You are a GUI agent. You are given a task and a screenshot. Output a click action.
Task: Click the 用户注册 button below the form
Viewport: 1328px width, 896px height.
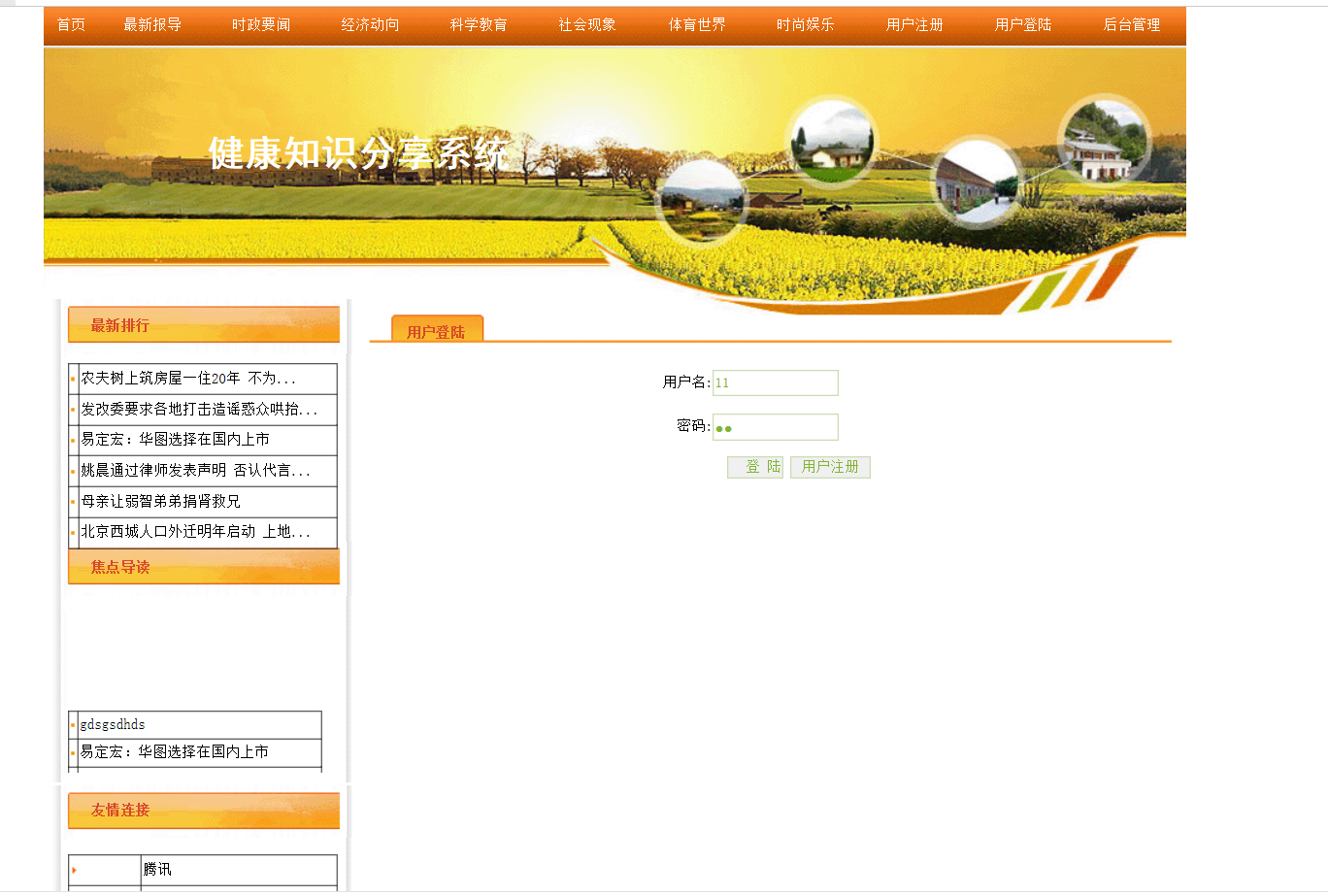830,467
